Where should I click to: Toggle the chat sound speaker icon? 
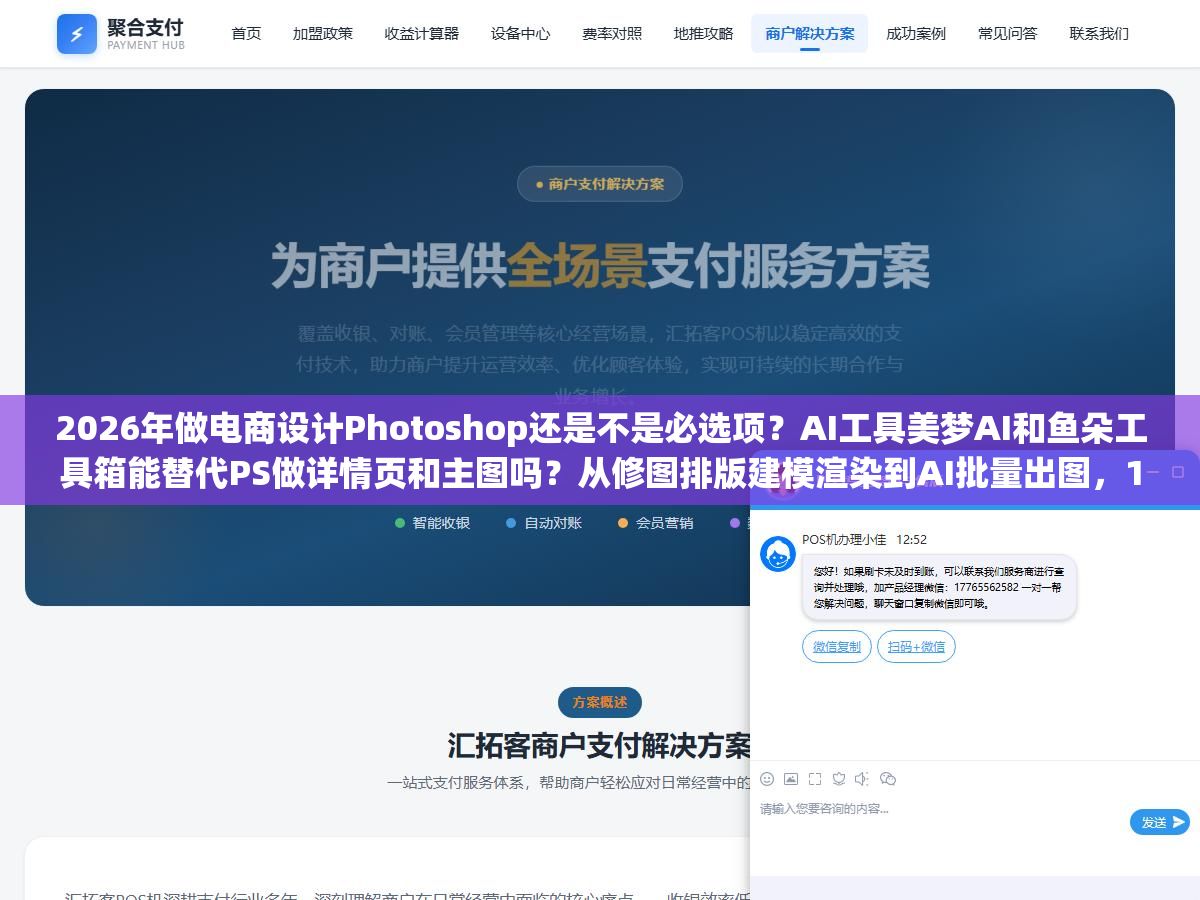(x=862, y=778)
